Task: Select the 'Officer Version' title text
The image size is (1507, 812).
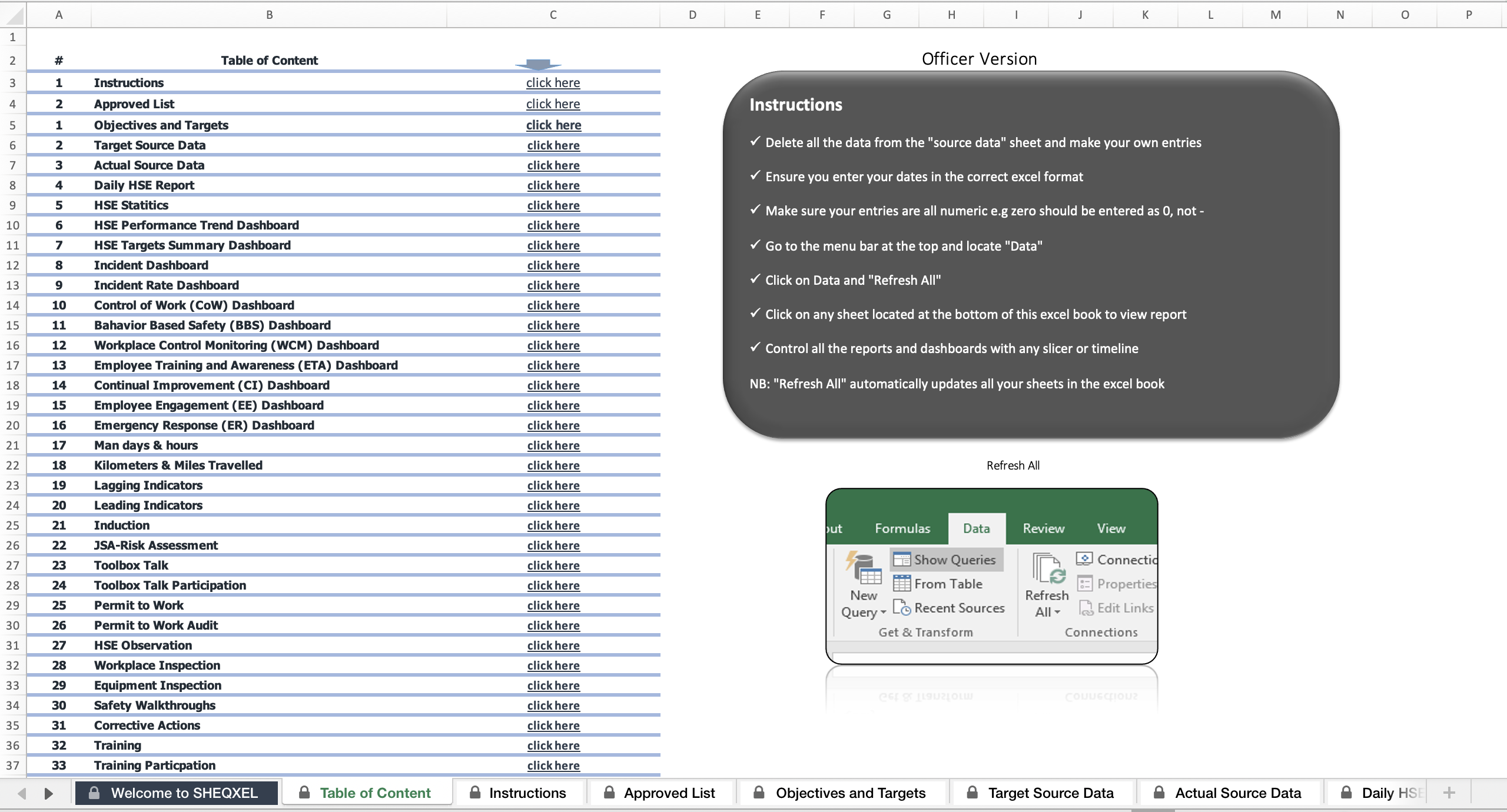Action: pos(980,59)
